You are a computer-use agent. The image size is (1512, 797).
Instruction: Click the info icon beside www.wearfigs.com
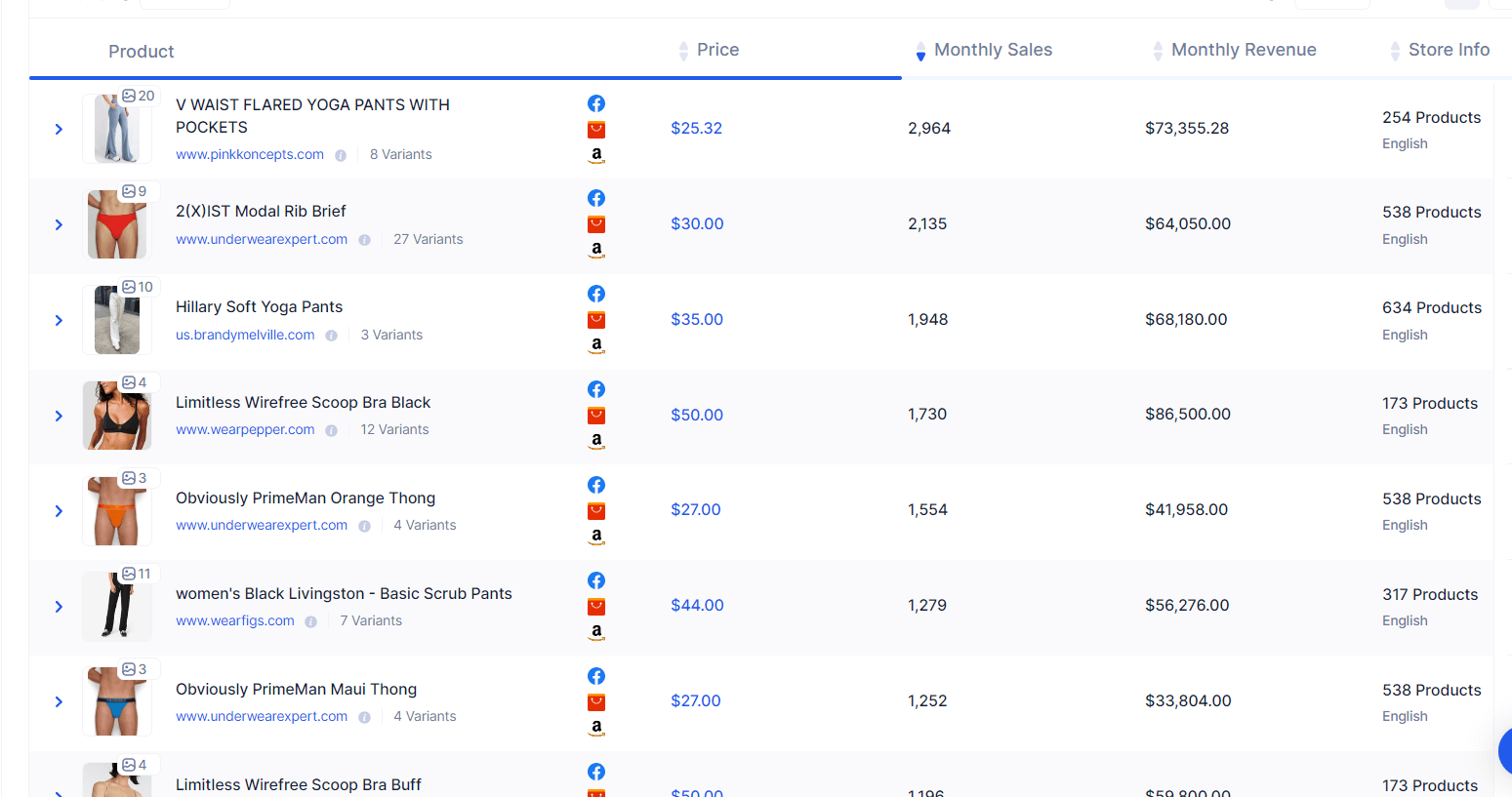[309, 620]
